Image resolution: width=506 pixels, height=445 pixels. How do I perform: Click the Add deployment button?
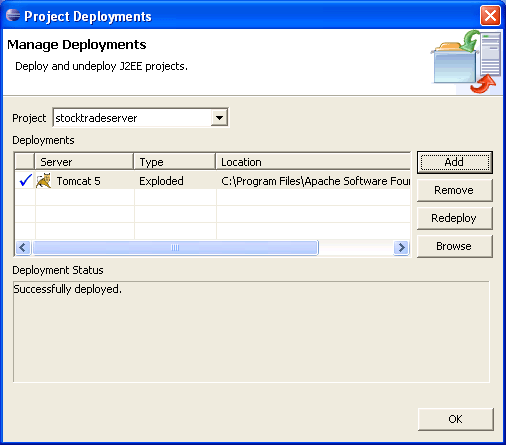click(455, 162)
